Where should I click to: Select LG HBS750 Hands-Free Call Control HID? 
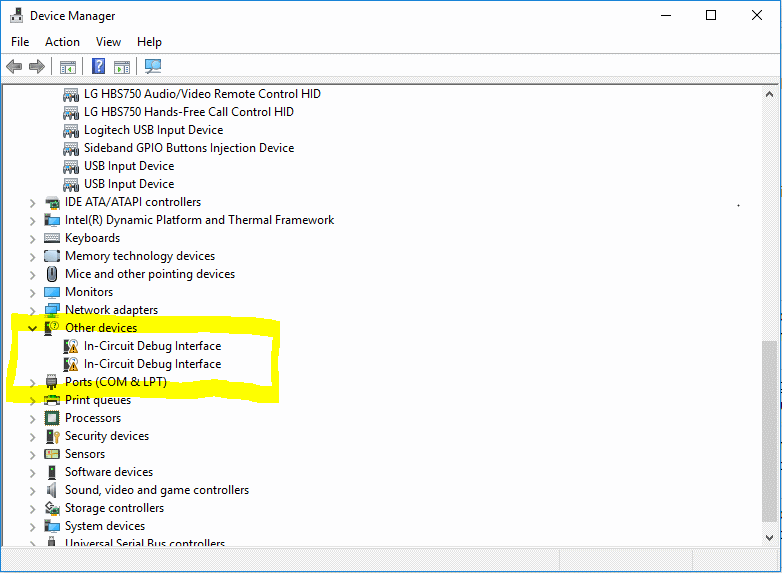(x=189, y=112)
